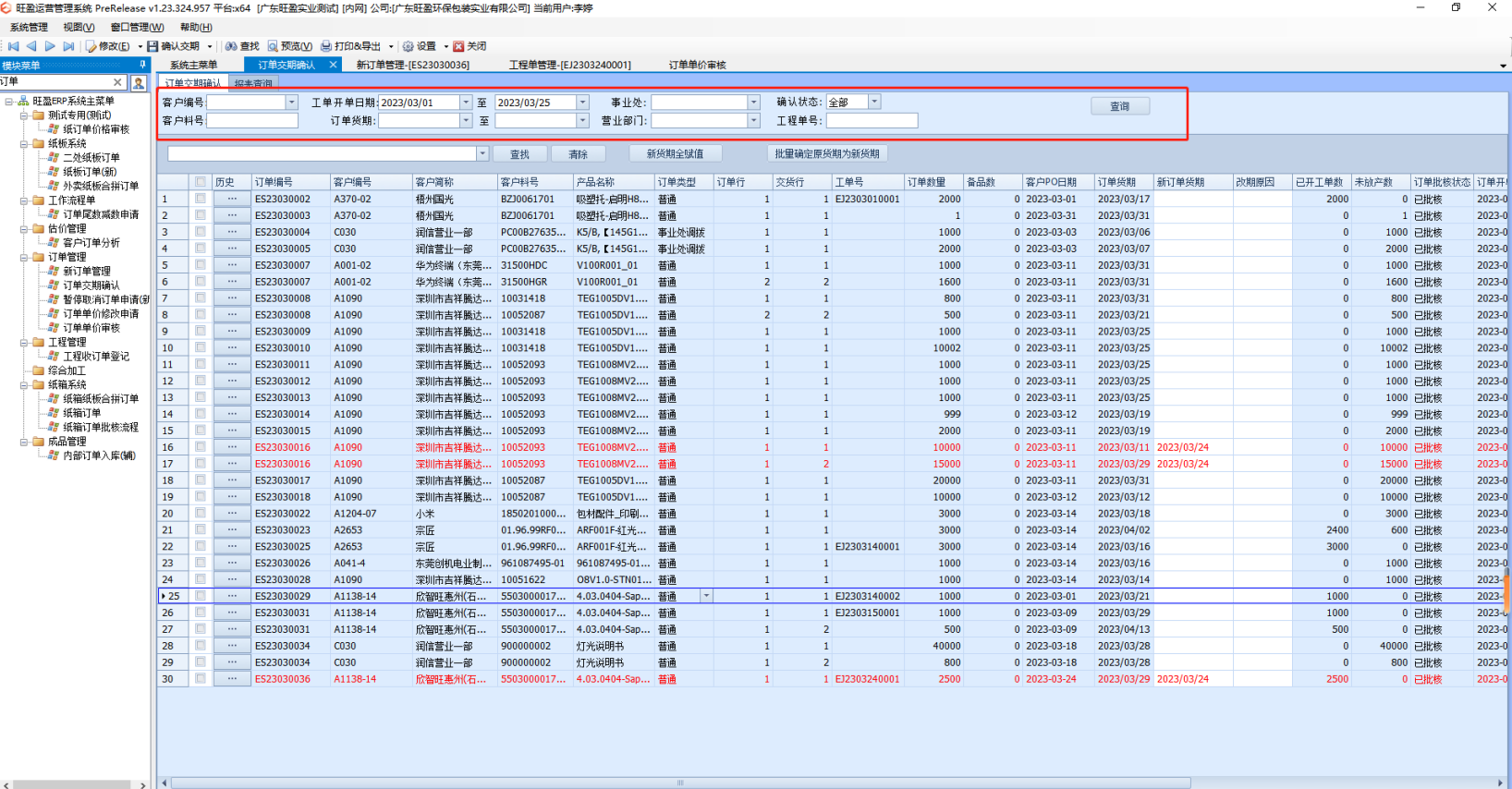Open the 确认状态 dropdown
Image resolution: width=1512 pixels, height=789 pixels.
pyautogui.click(x=874, y=102)
